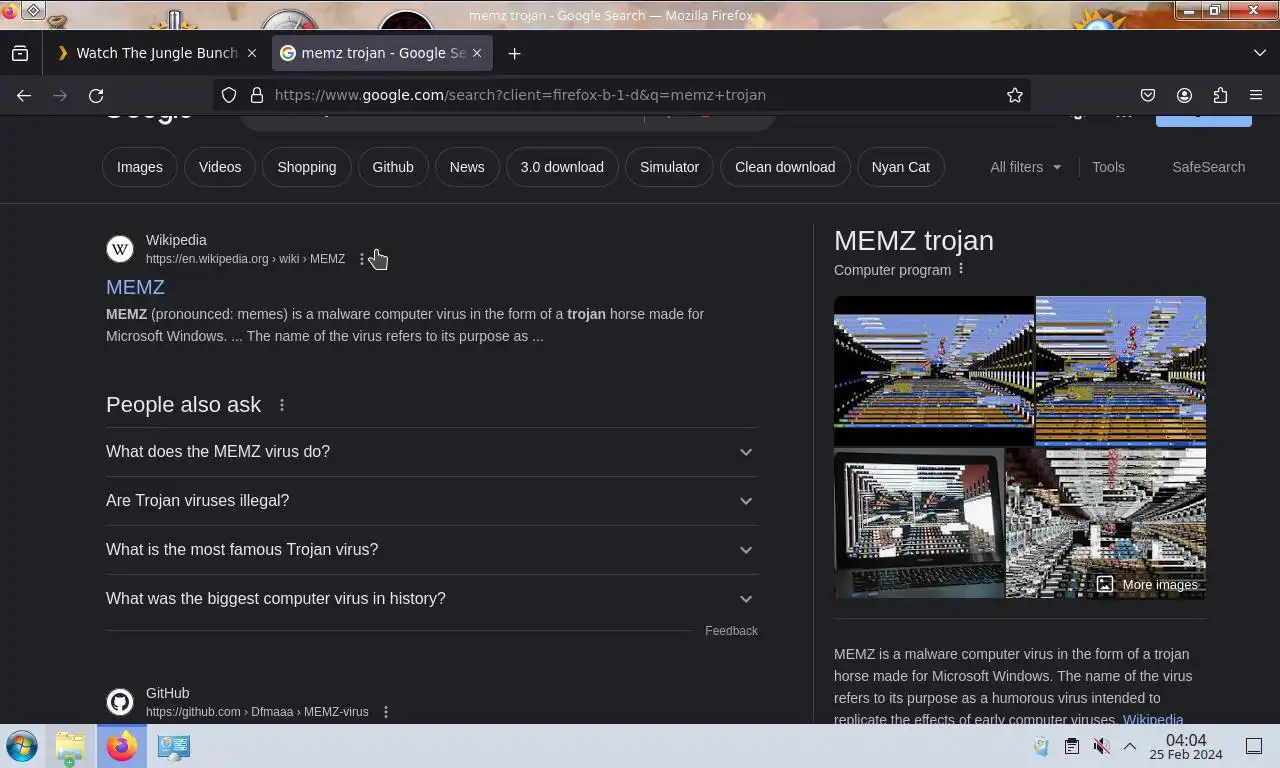Image resolution: width=1280 pixels, height=768 pixels.
Task: Open top-left MEMZ tunnel effect image
Action: click(934, 371)
